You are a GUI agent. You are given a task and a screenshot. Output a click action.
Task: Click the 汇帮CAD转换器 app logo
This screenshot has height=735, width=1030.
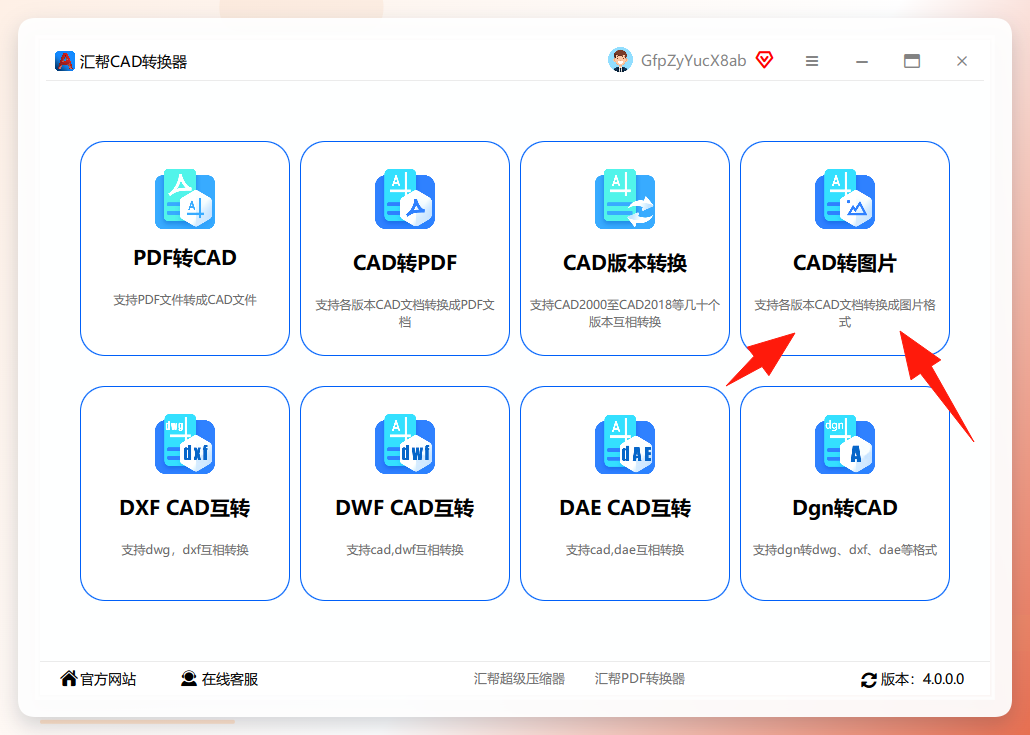tap(64, 61)
